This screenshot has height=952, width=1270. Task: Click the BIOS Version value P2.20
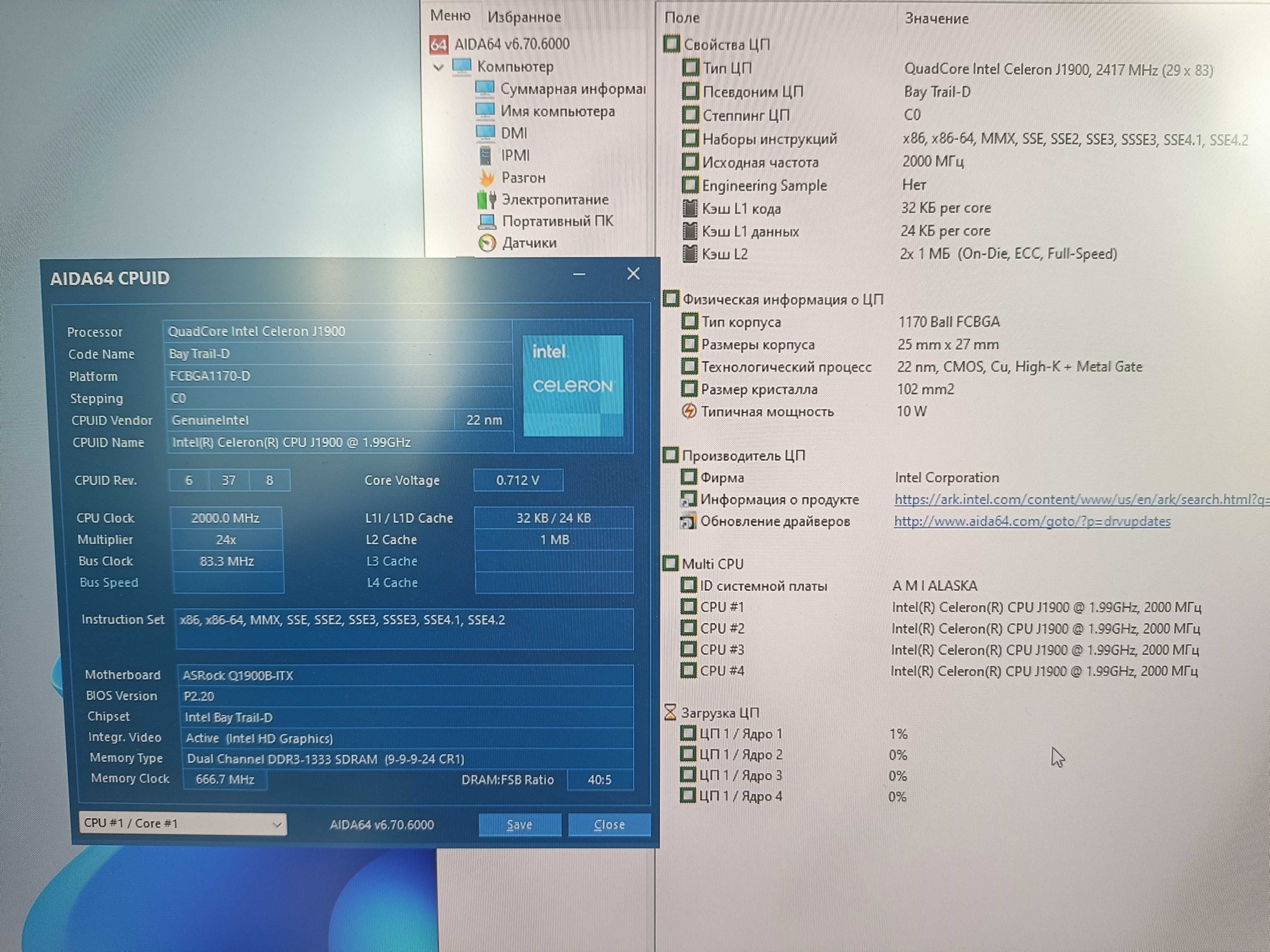[x=406, y=696]
